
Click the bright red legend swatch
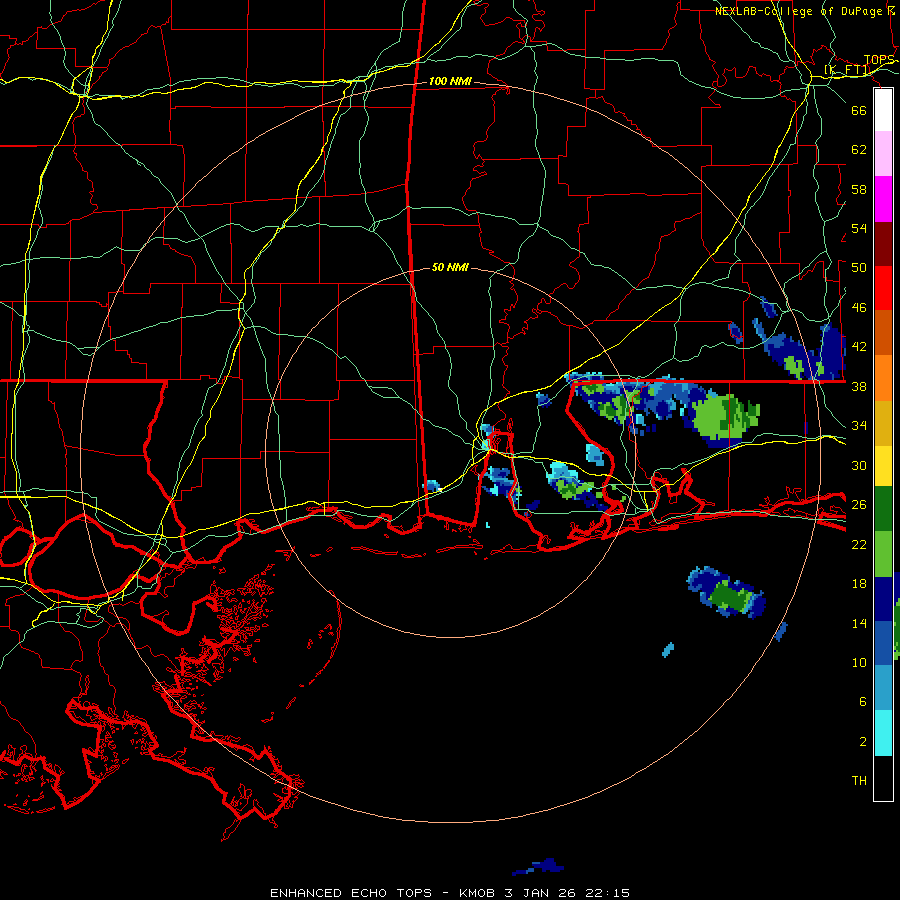coord(883,288)
